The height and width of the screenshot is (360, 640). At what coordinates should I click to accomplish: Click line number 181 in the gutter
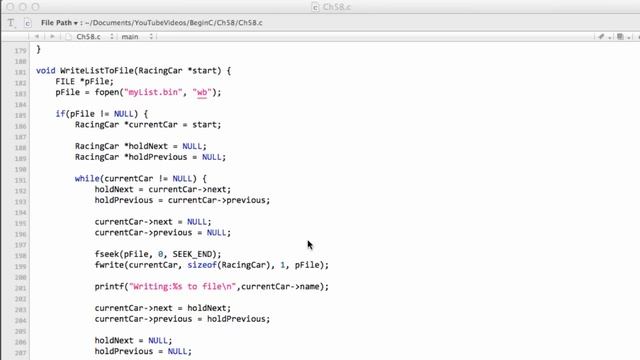coord(20,72)
